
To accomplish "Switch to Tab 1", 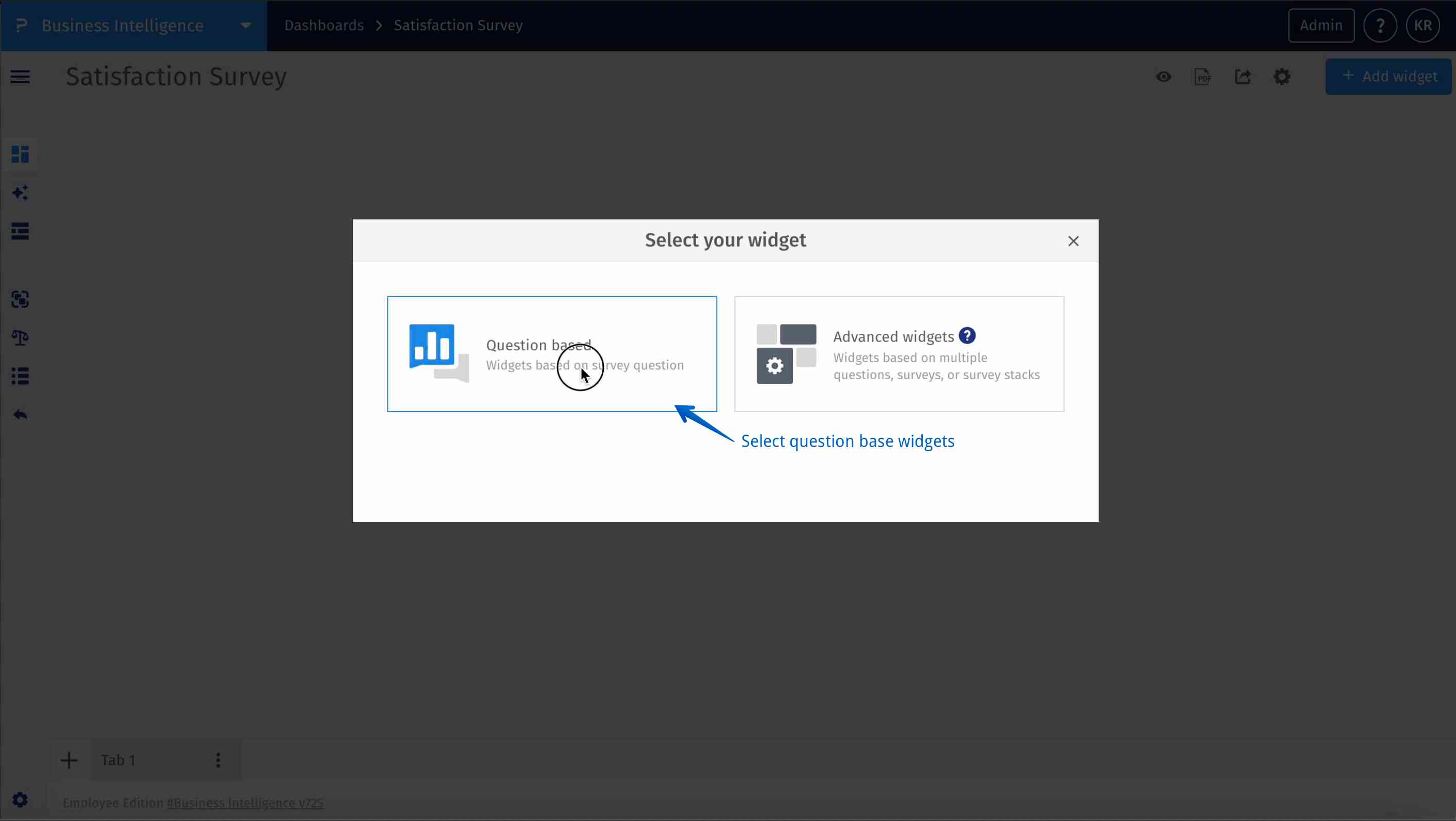I will coord(118,760).
